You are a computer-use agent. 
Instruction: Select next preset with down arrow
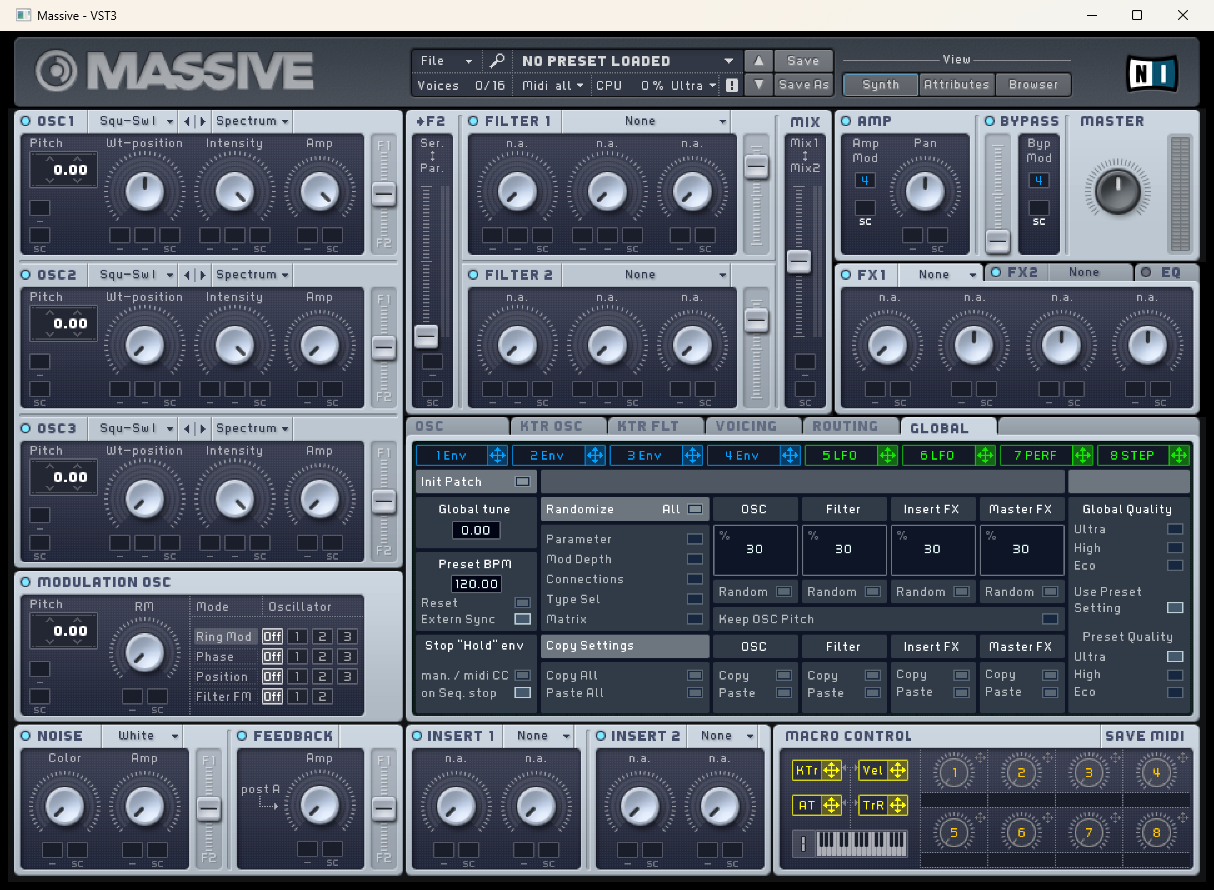760,85
